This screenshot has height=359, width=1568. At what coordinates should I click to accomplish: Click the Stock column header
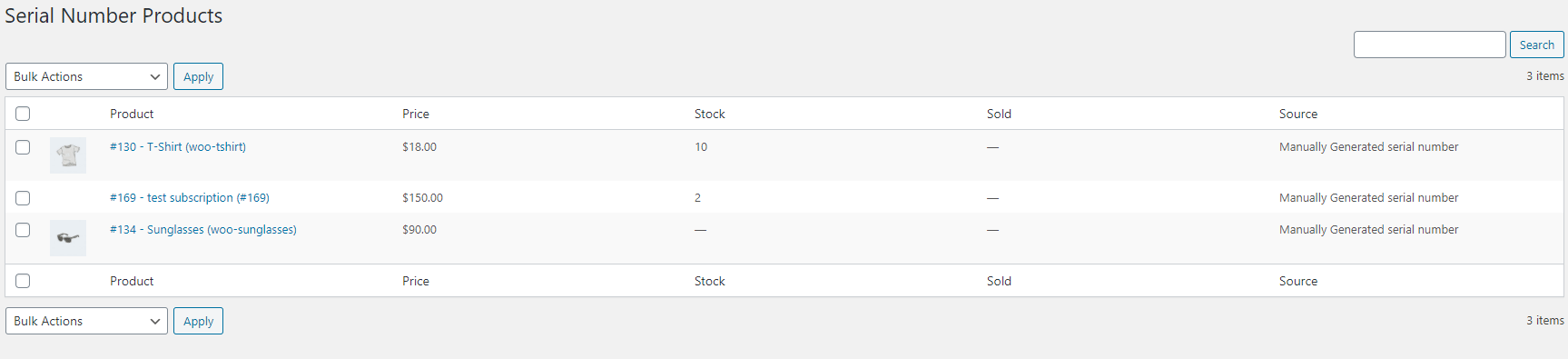(x=710, y=114)
